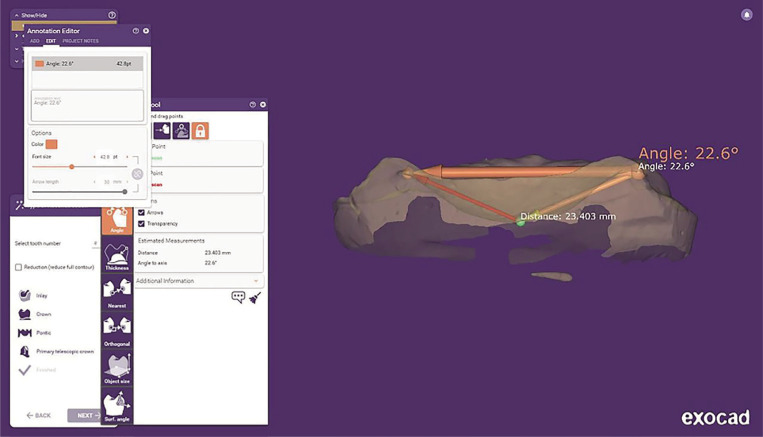Collapse the Show/Hide panel
This screenshot has height=437, width=763.
click(16, 15)
